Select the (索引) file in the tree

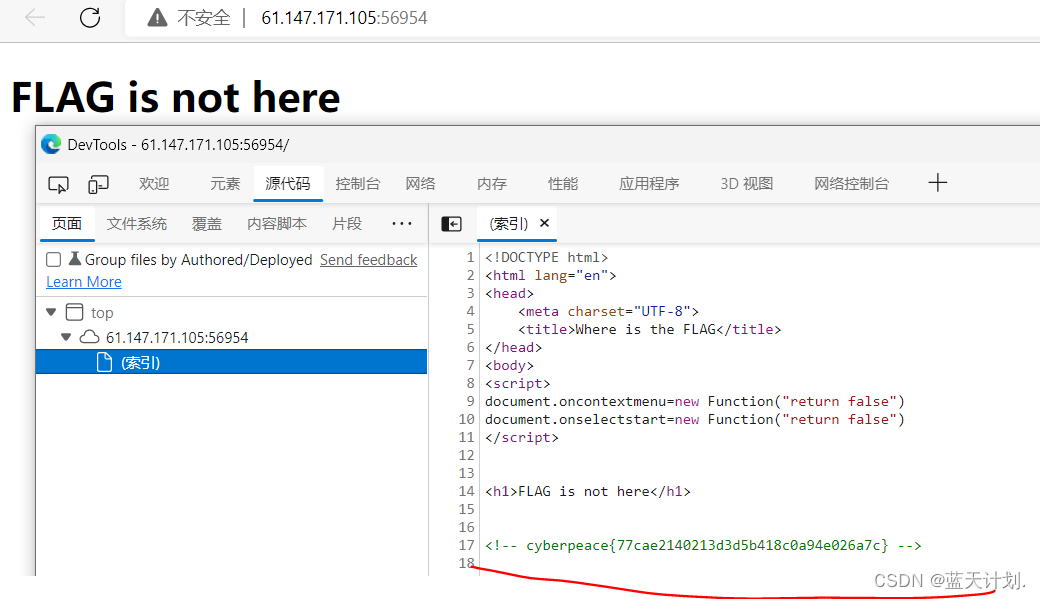tap(231, 362)
